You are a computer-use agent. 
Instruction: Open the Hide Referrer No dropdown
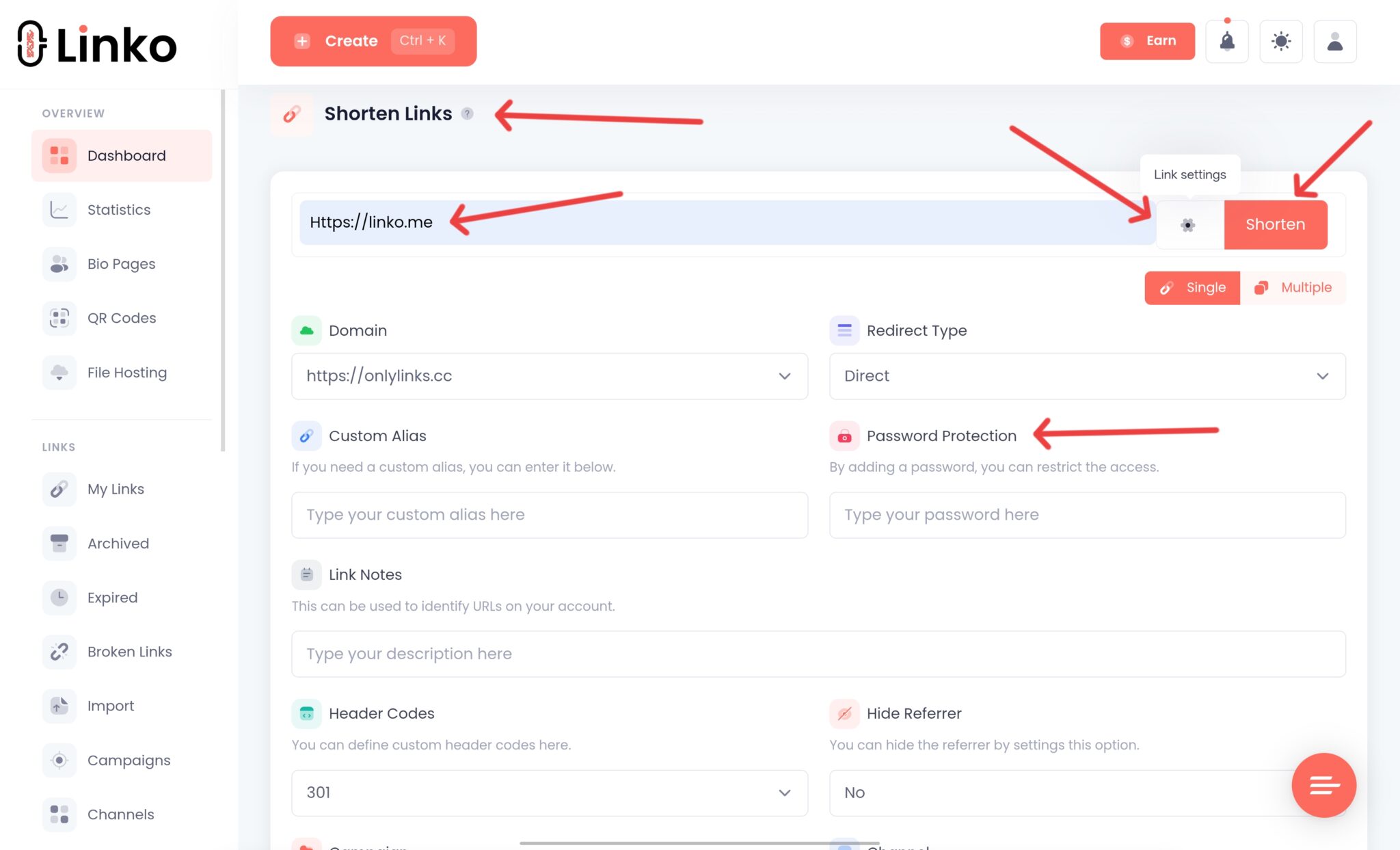coord(1087,793)
